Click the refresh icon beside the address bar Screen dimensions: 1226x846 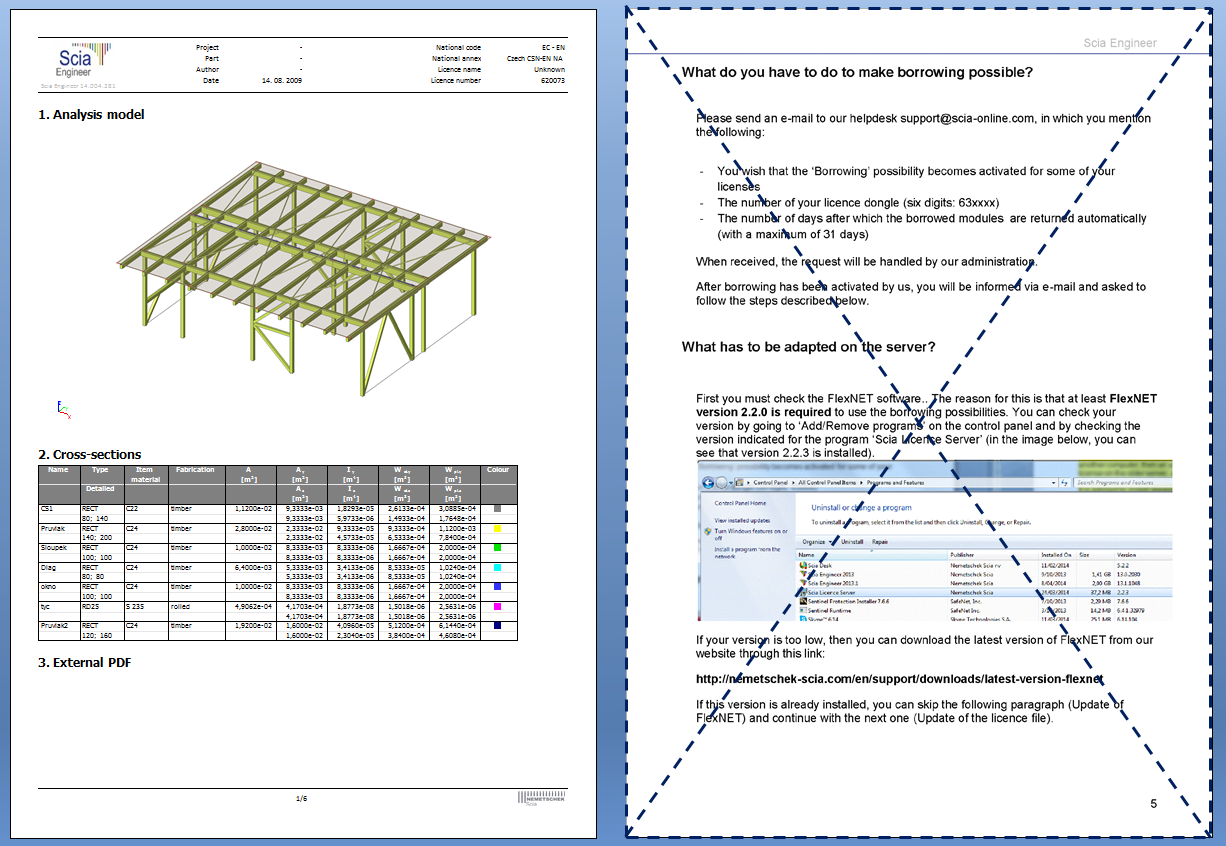1065,484
